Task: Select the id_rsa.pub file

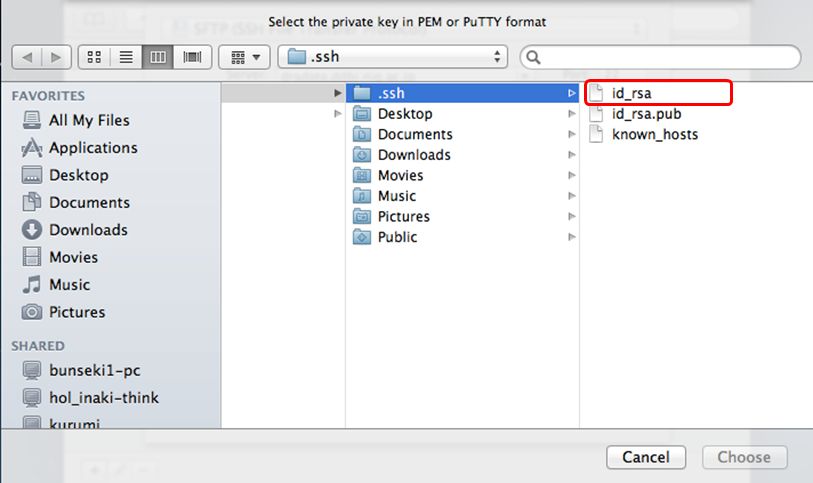Action: pyautogui.click(x=646, y=114)
